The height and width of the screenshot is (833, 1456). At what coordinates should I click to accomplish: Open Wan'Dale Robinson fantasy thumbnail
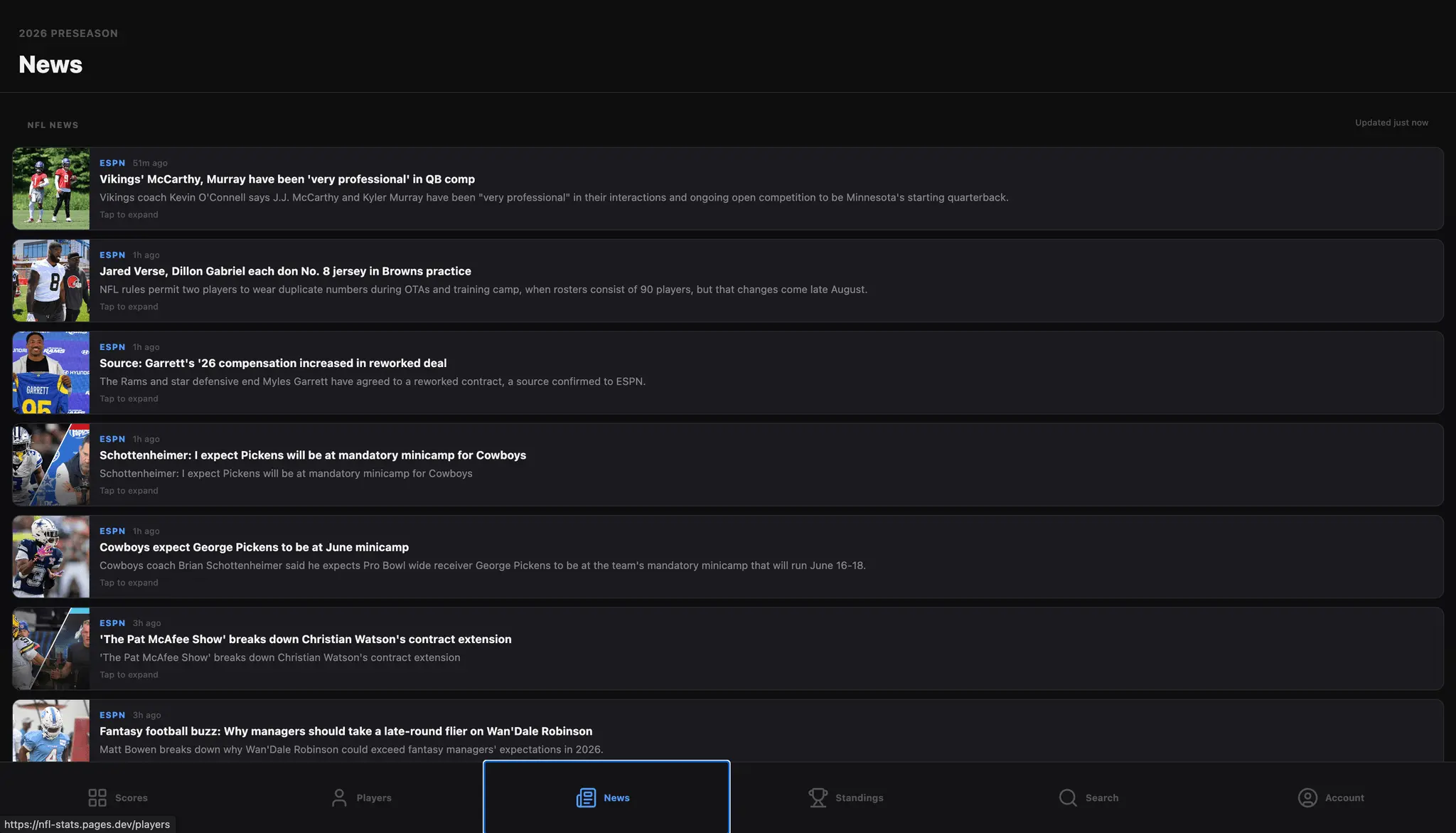51,731
